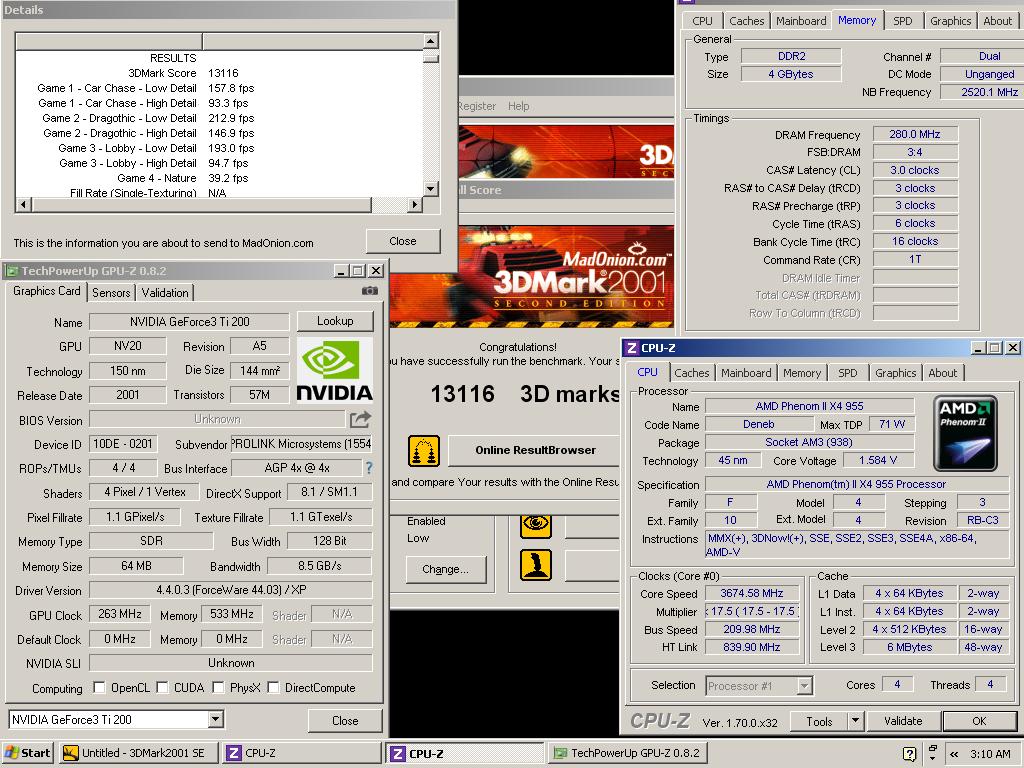Screen dimensions: 1024x768
Task: Open the About tab in front CPU-Z window
Action: pyautogui.click(x=942, y=373)
